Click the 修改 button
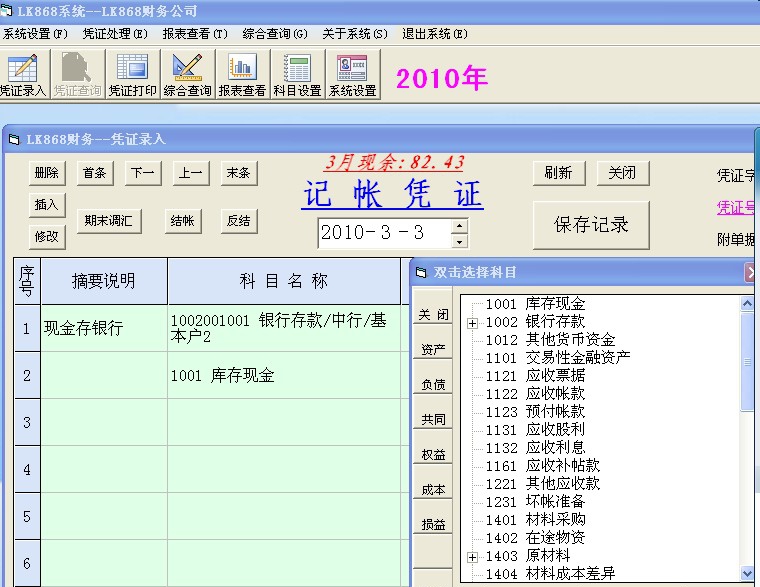The image size is (760, 587). (x=47, y=237)
